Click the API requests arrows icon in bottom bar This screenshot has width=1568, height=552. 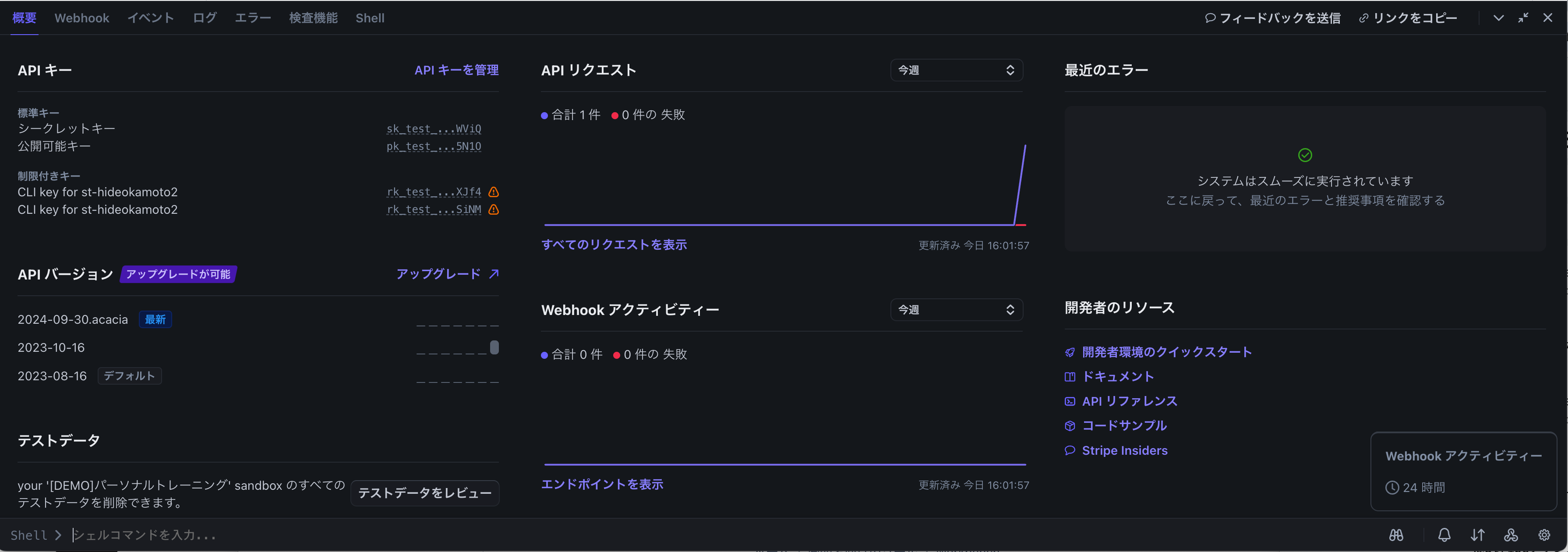1477,534
